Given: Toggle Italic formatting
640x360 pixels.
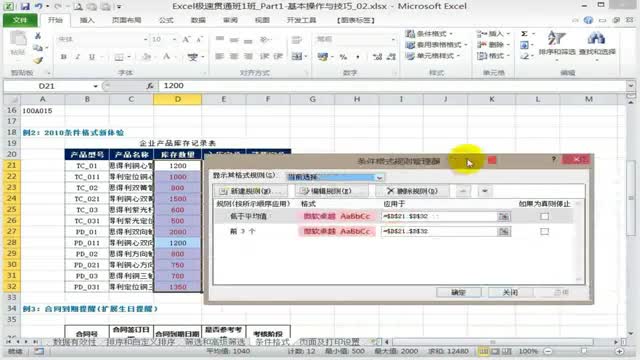Looking at the screenshot, I should point(78,57).
